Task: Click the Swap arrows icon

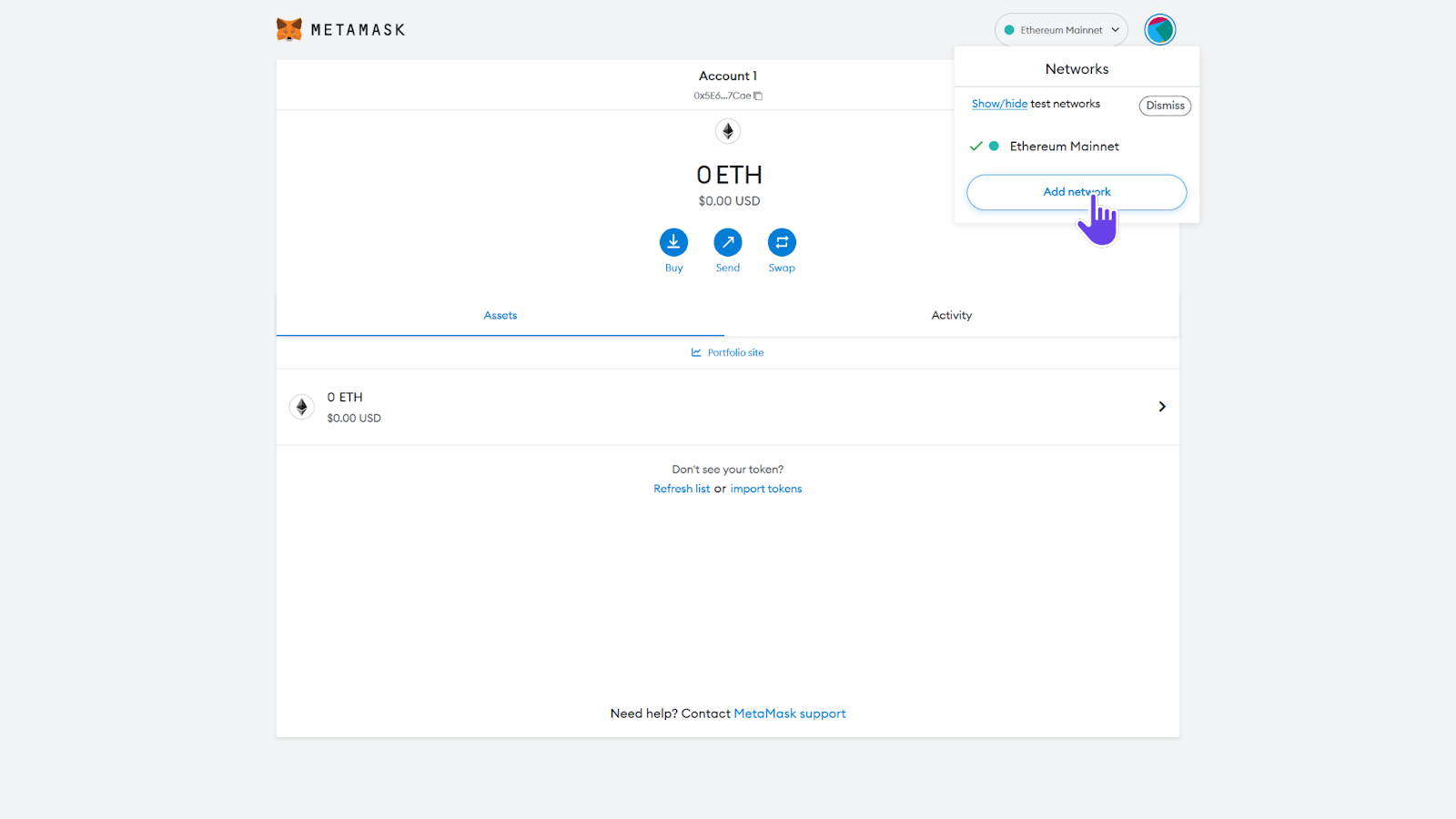Action: click(x=782, y=242)
